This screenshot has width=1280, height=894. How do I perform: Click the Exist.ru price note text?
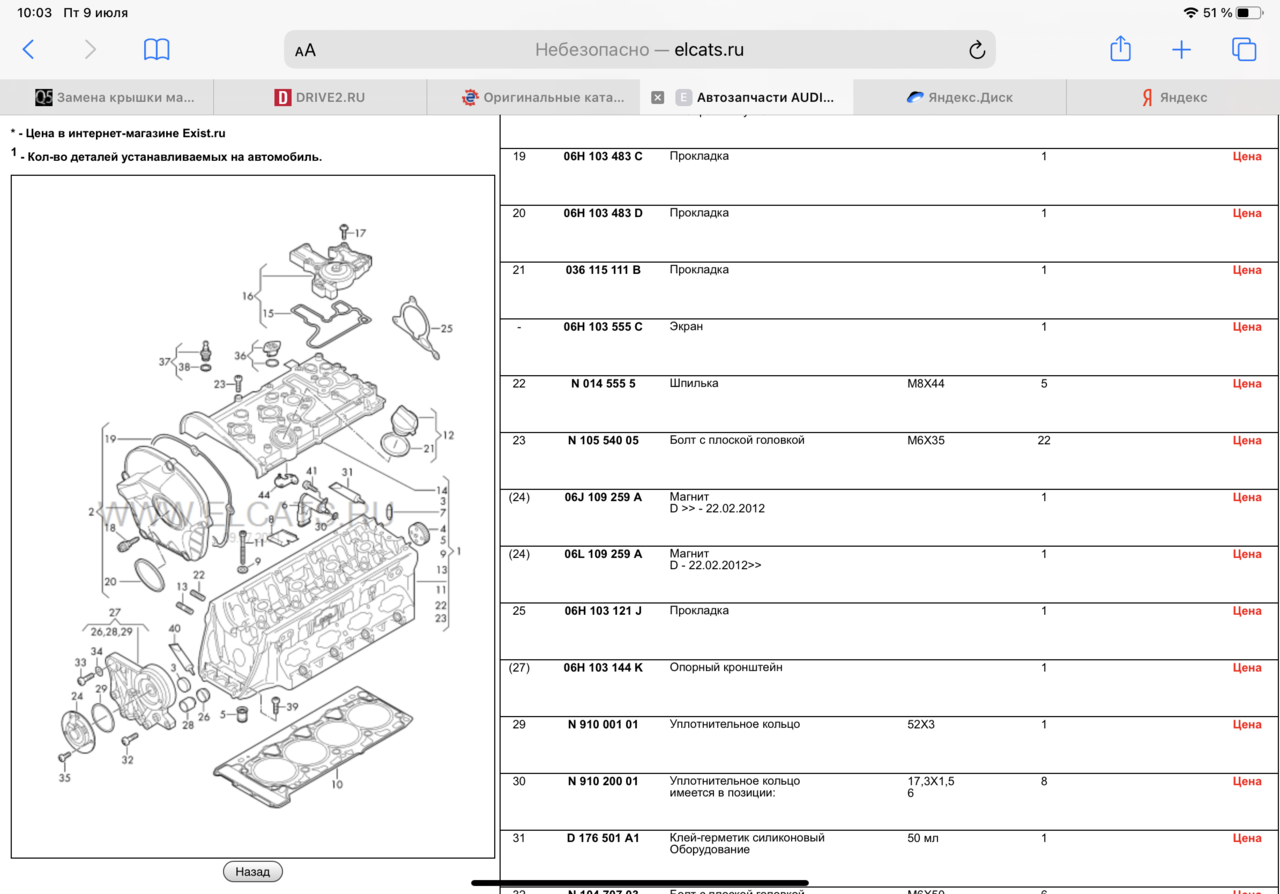(x=118, y=133)
